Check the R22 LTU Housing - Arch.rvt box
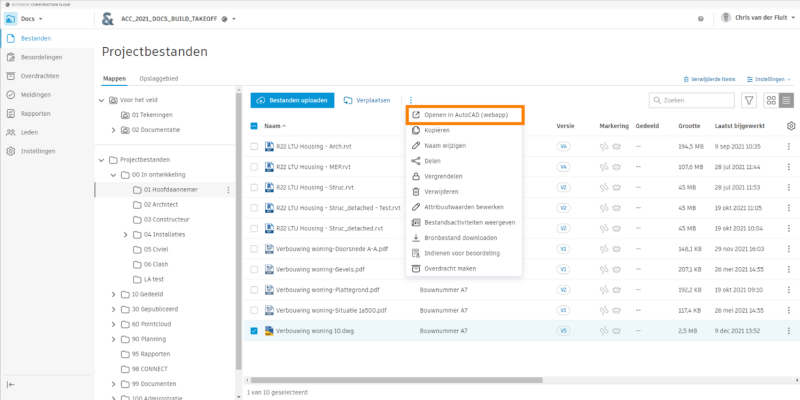800x400 pixels. (254, 146)
